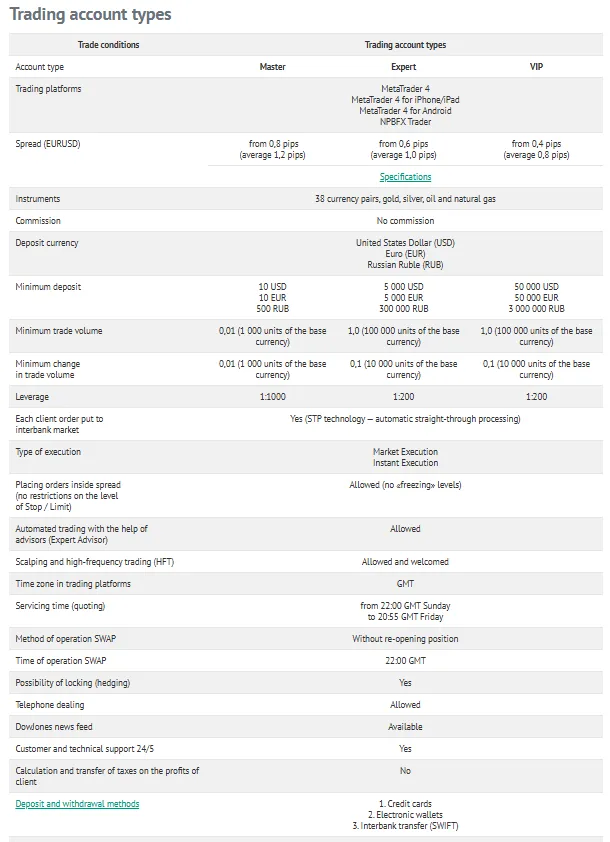Image resolution: width=610 pixels, height=842 pixels.
Task: Click the Master minimum deposit amounts
Action: pyautogui.click(x=272, y=298)
